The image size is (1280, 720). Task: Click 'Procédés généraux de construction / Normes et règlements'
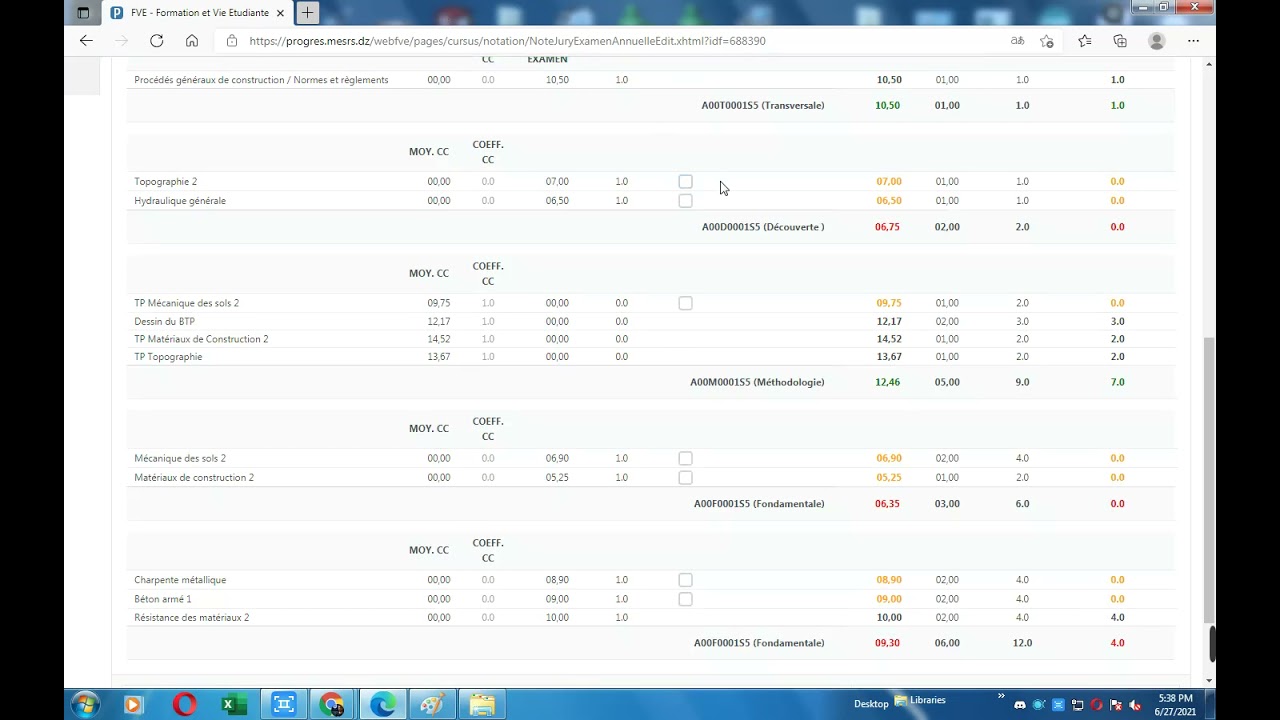(261, 80)
